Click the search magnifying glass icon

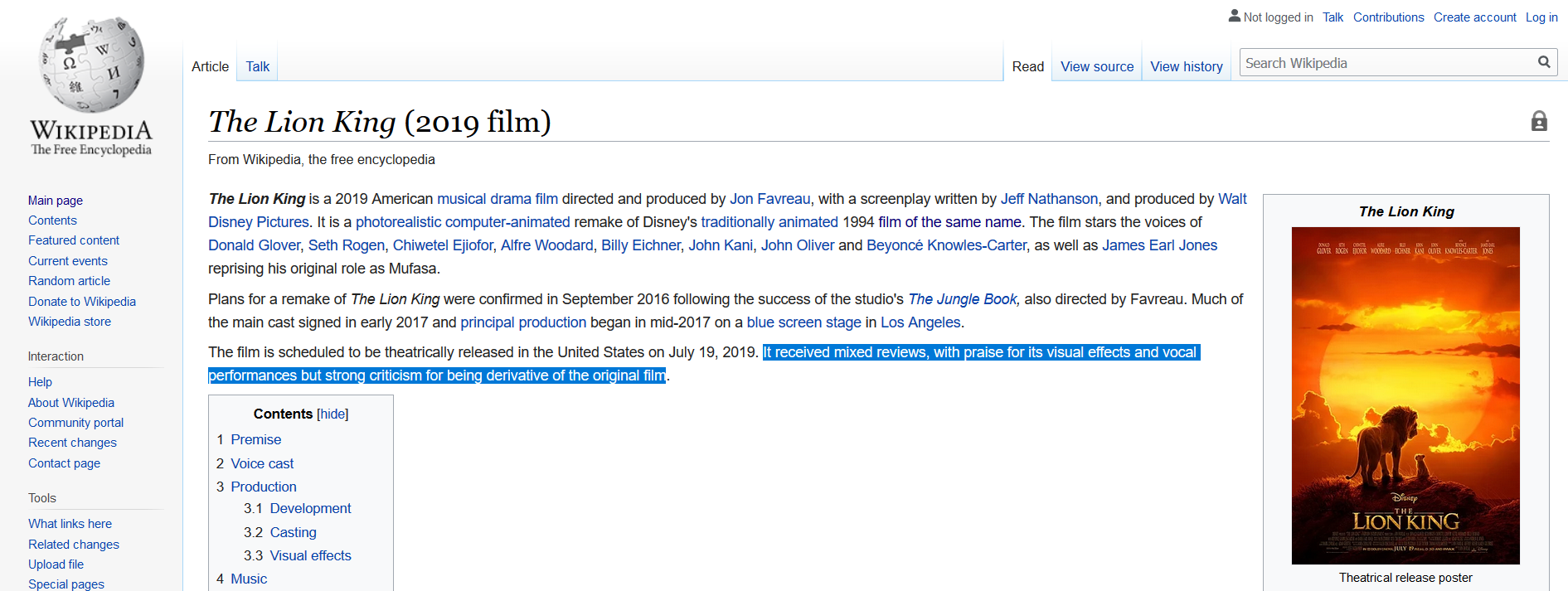pyautogui.click(x=1543, y=62)
